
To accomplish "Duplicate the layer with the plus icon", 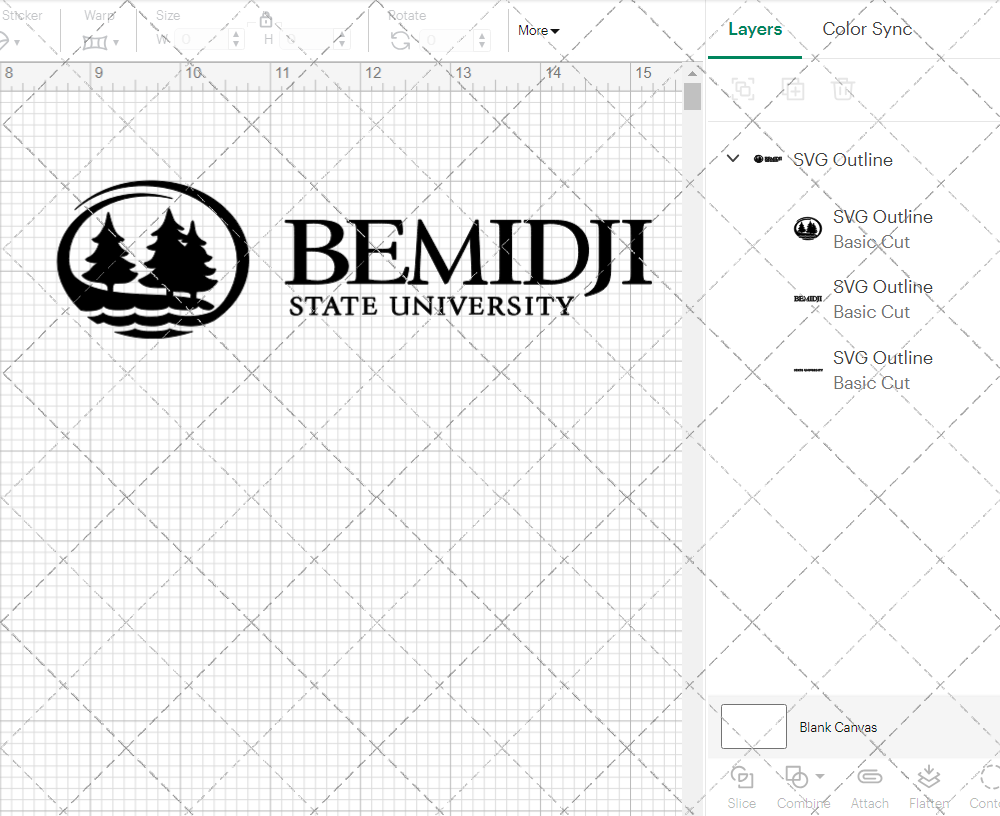I will (x=793, y=89).
